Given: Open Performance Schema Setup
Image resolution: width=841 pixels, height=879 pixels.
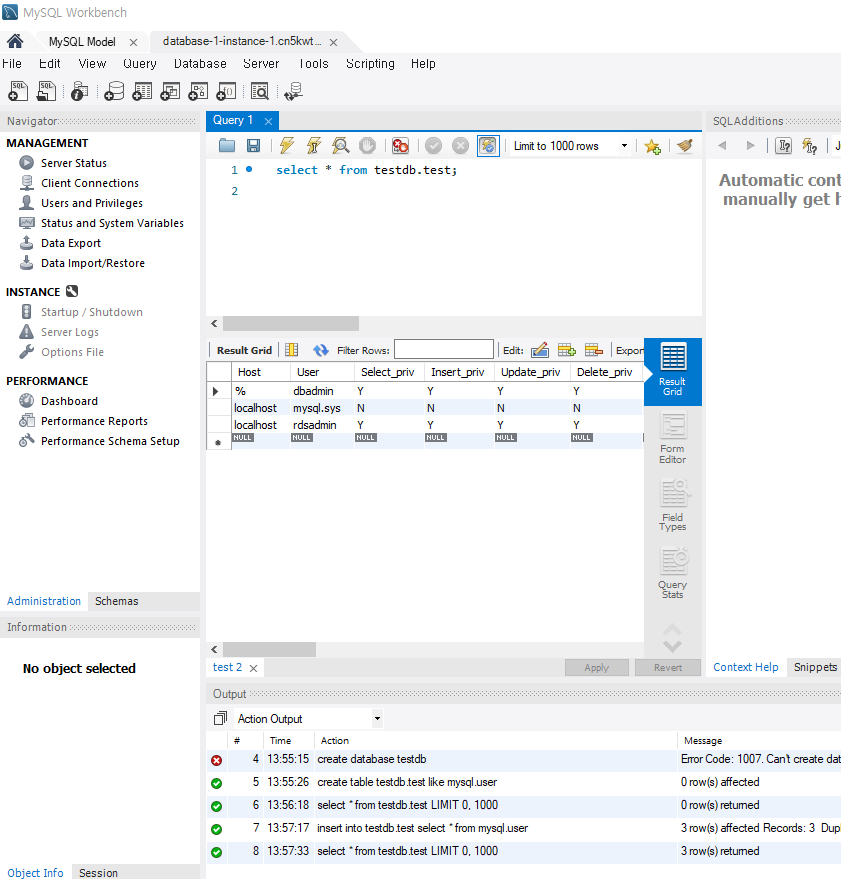Looking at the screenshot, I should [110, 441].
